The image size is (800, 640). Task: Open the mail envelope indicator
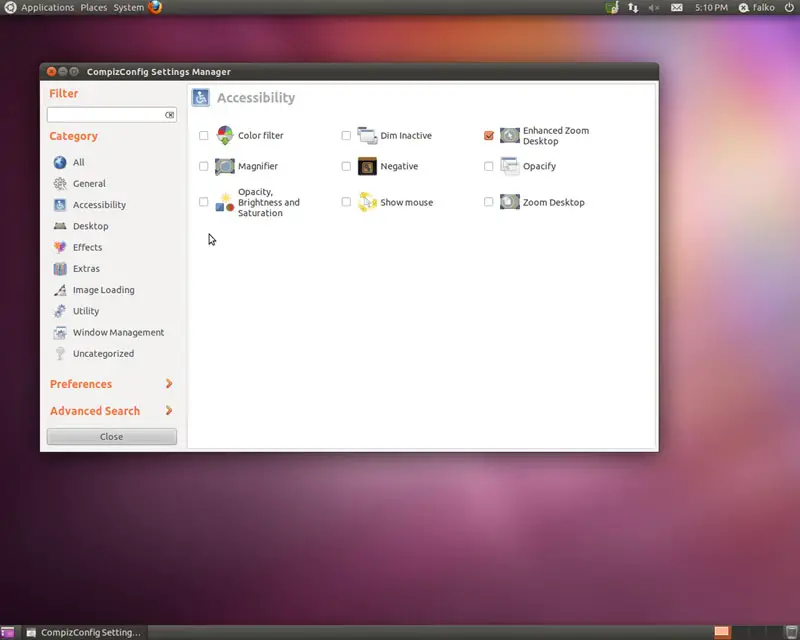coord(677,8)
